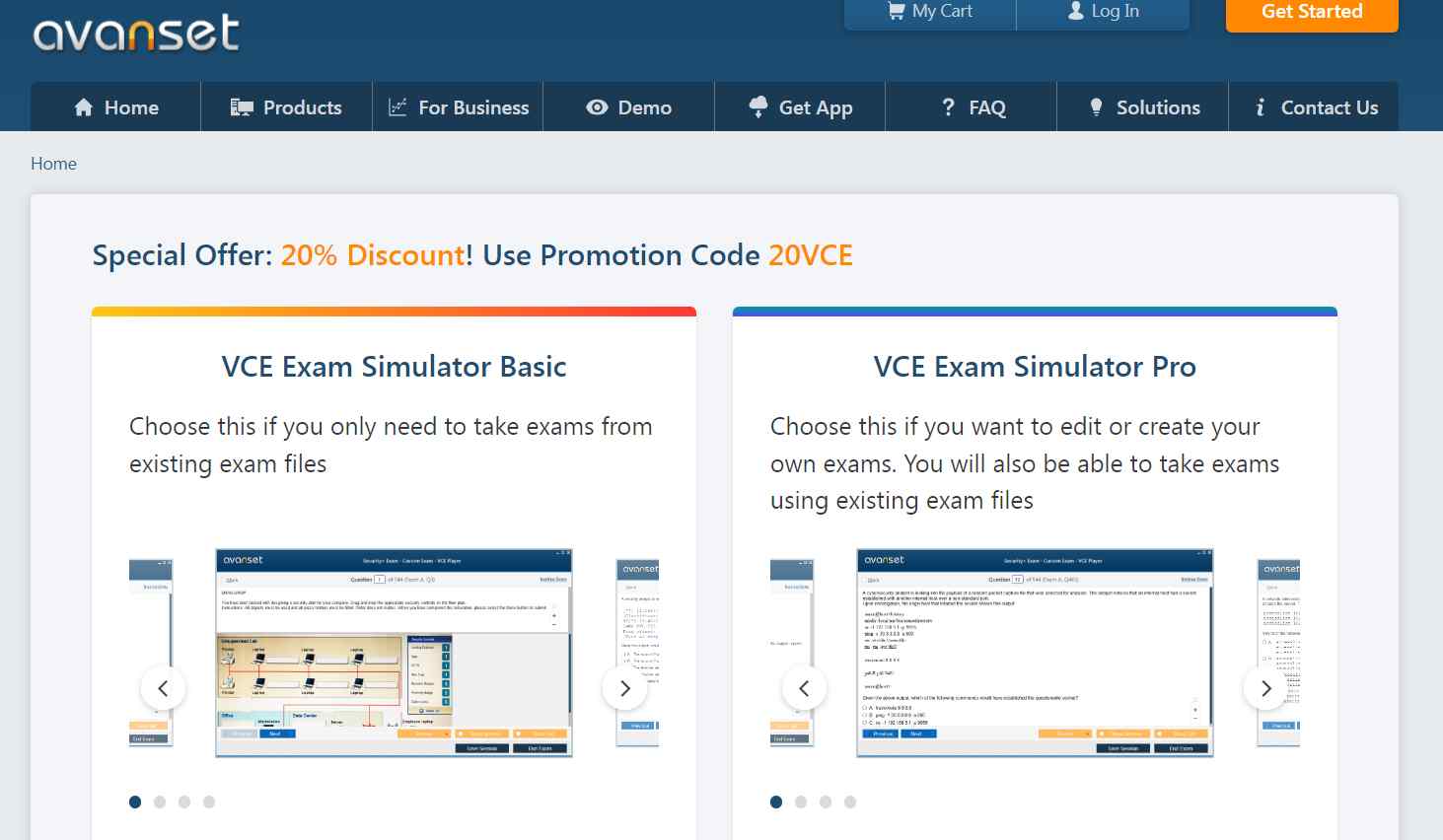Select second slide dot under Basic carousel
The image size is (1443, 840).
click(159, 802)
